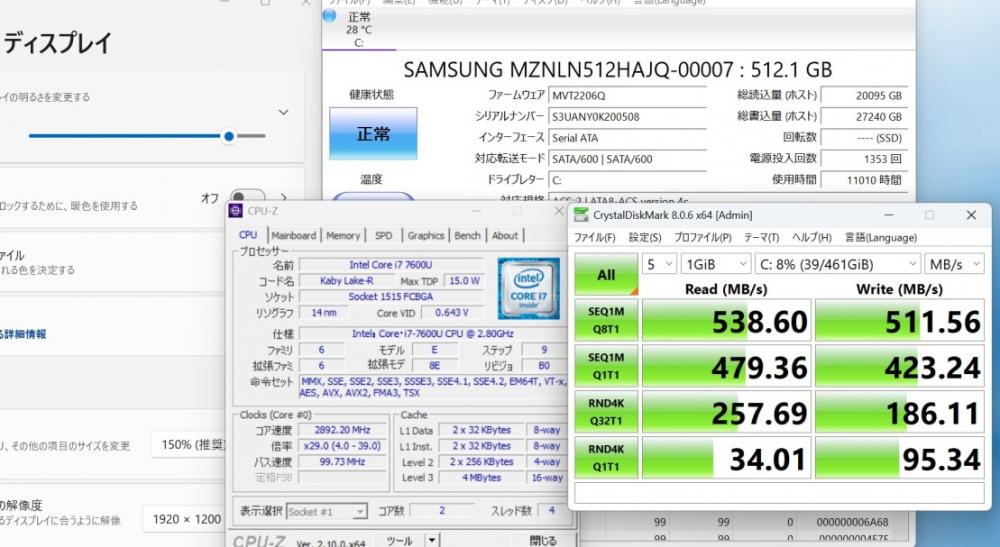The image size is (1000, 547).
Task: Click the 正常 health status button
Action: (x=373, y=133)
